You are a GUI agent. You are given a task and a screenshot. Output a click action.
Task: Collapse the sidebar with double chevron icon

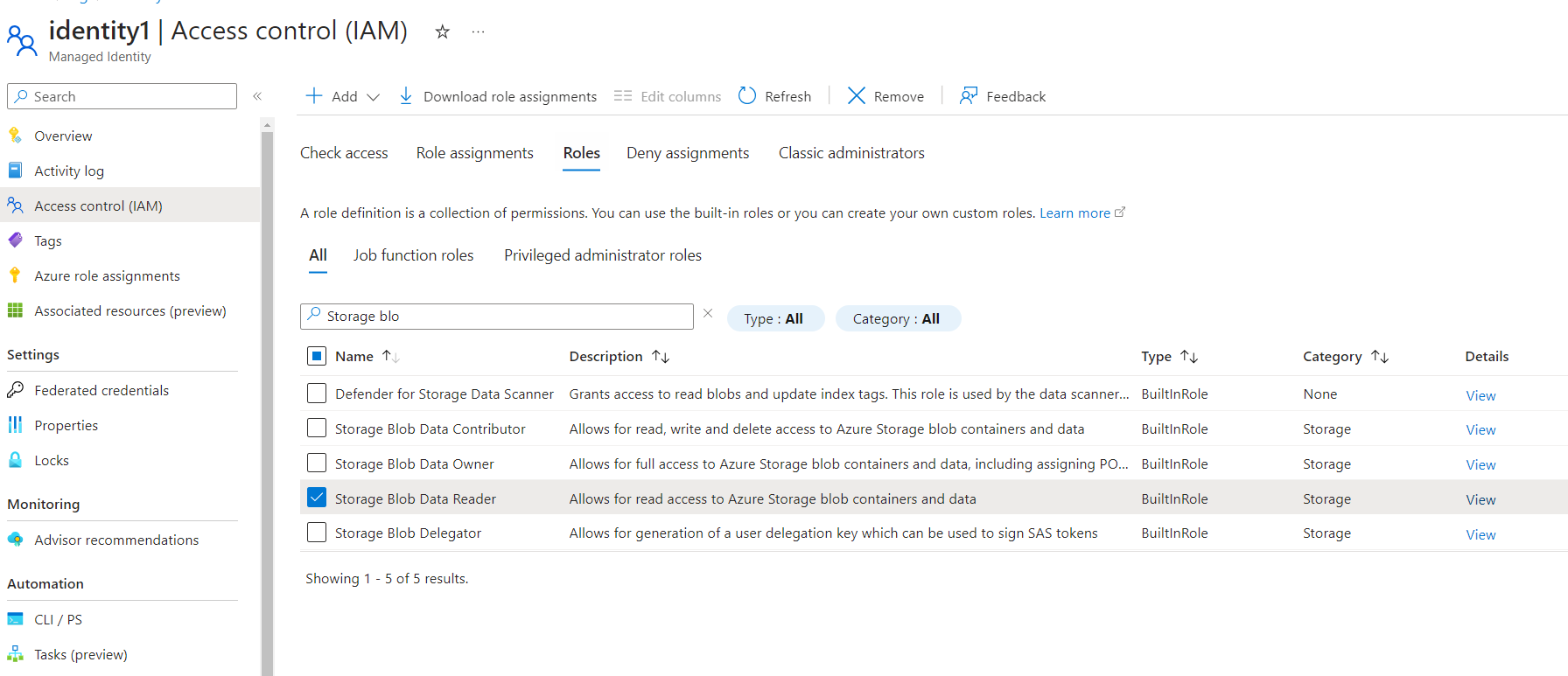(257, 96)
